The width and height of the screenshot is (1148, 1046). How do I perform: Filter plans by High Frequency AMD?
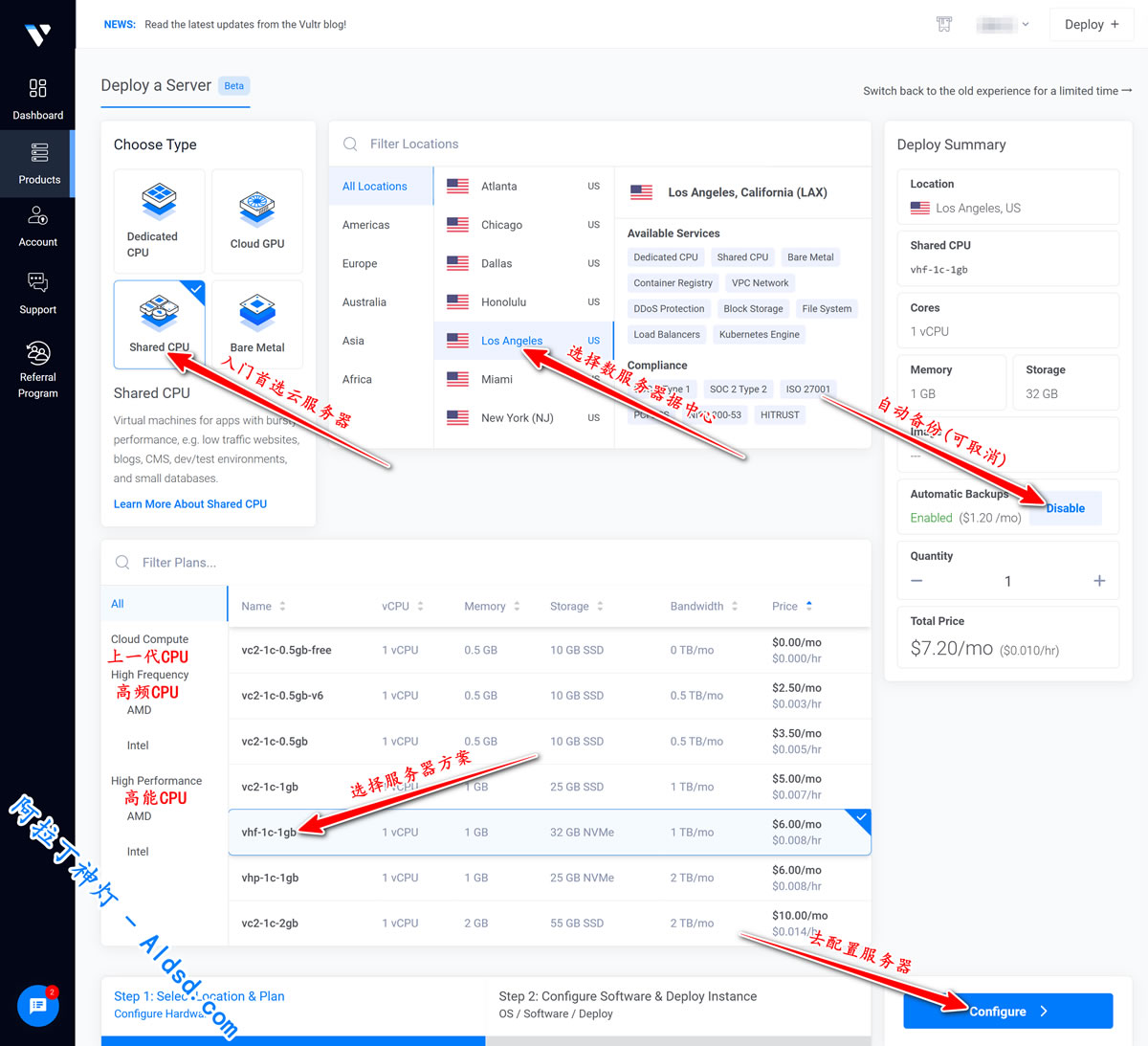pos(139,710)
